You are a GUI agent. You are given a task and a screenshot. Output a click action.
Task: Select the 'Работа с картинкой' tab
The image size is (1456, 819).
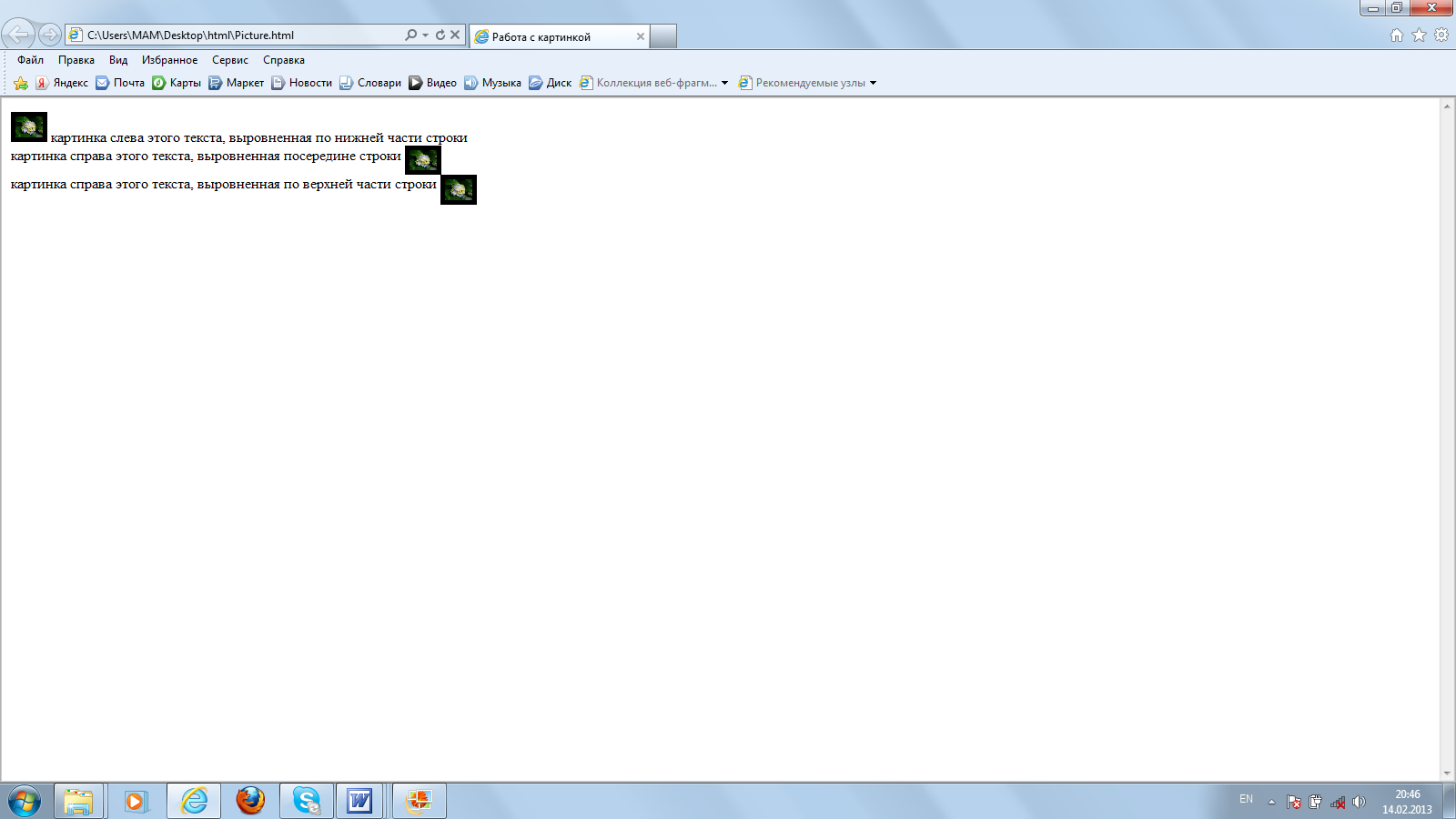tap(559, 36)
